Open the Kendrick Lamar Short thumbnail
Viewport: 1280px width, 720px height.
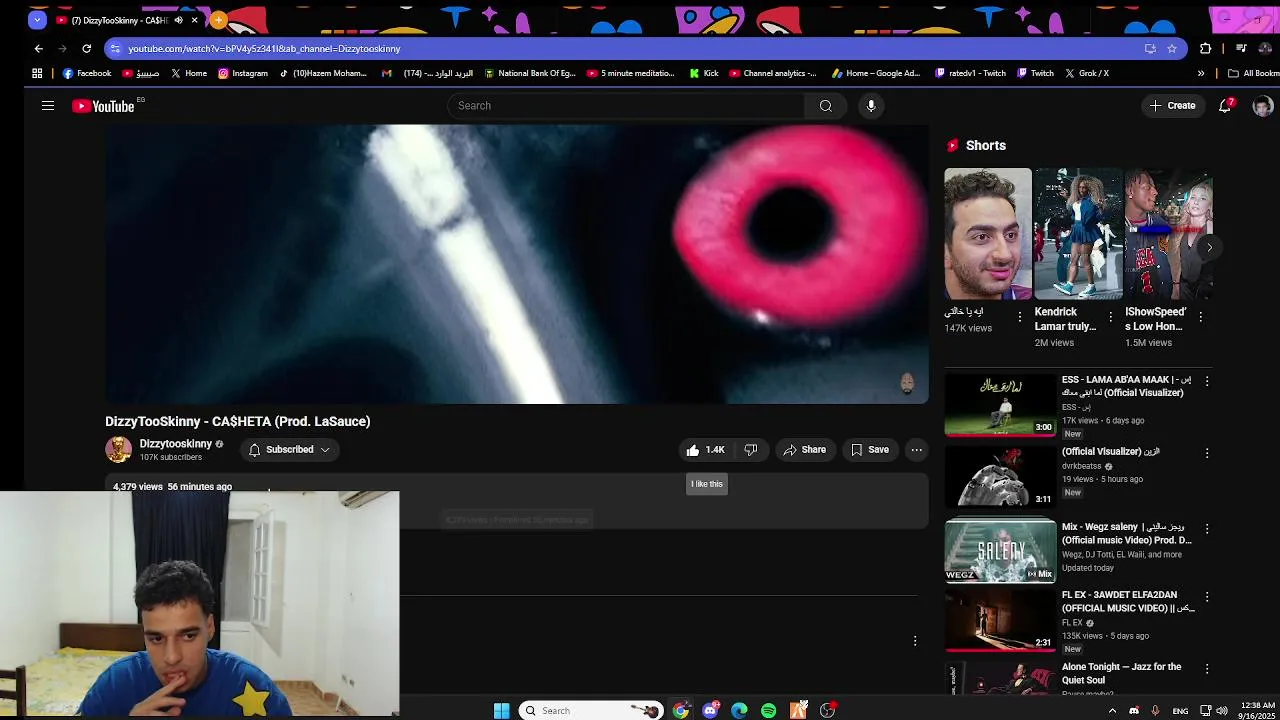click(1078, 234)
